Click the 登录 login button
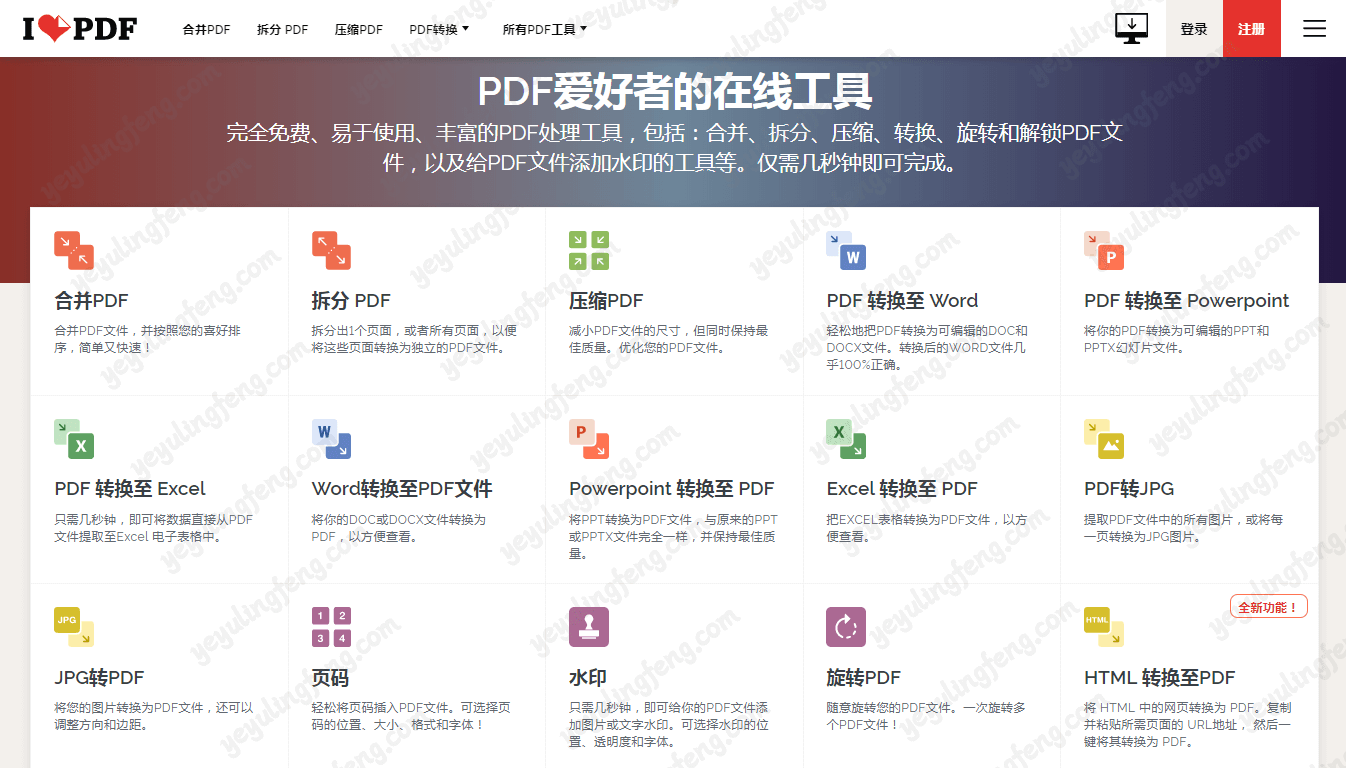The width and height of the screenshot is (1346, 768). [x=1194, y=29]
